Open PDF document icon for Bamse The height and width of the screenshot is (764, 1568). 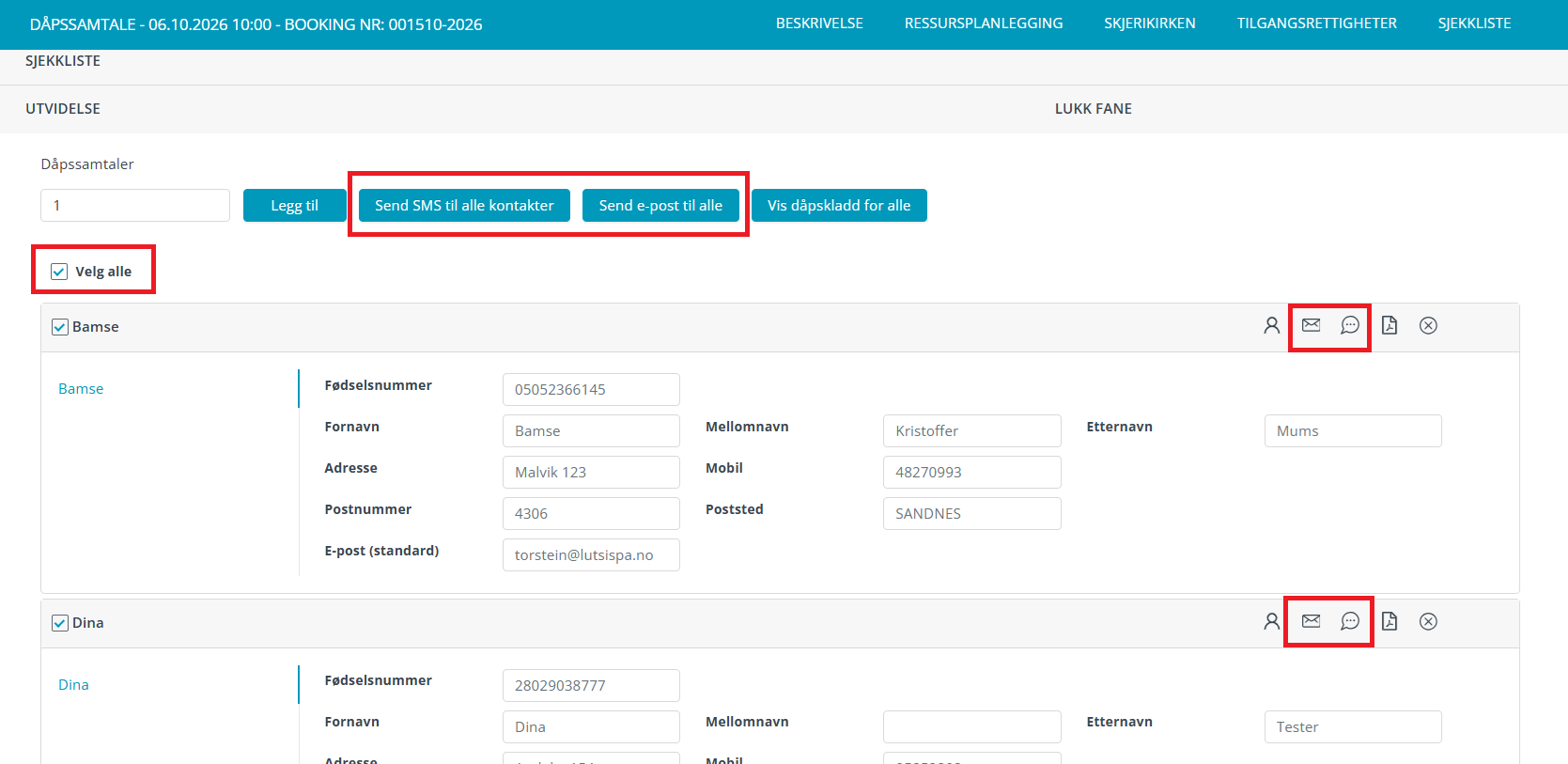(1389, 325)
